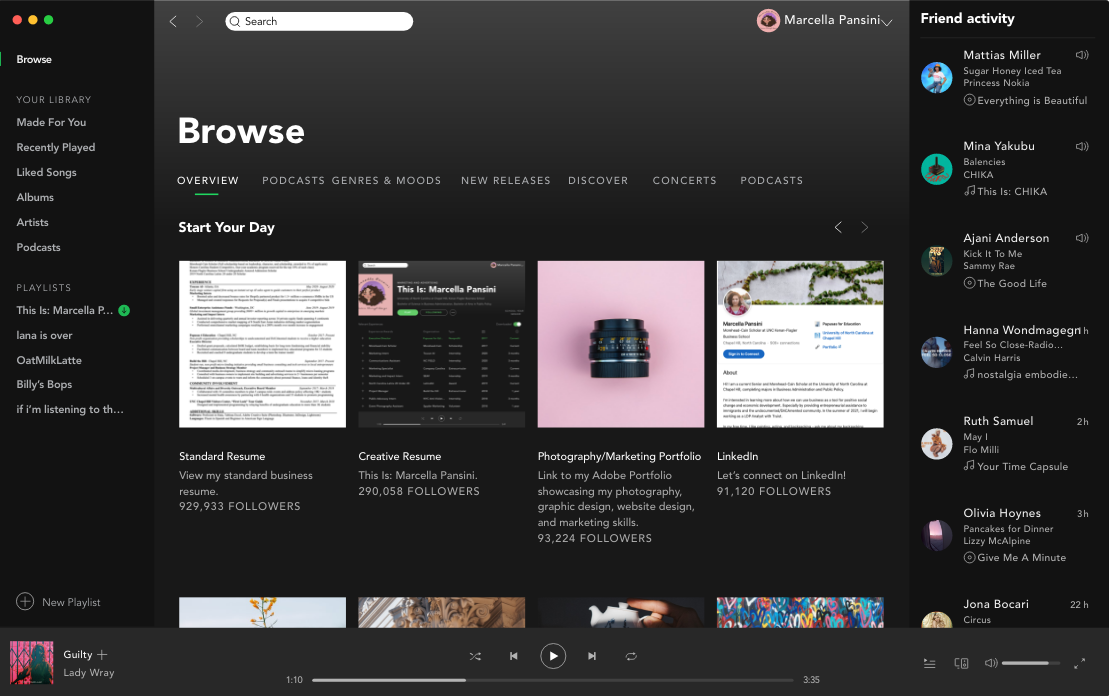Image resolution: width=1109 pixels, height=696 pixels.
Task: Open Browse in the sidebar
Action: [x=34, y=59]
